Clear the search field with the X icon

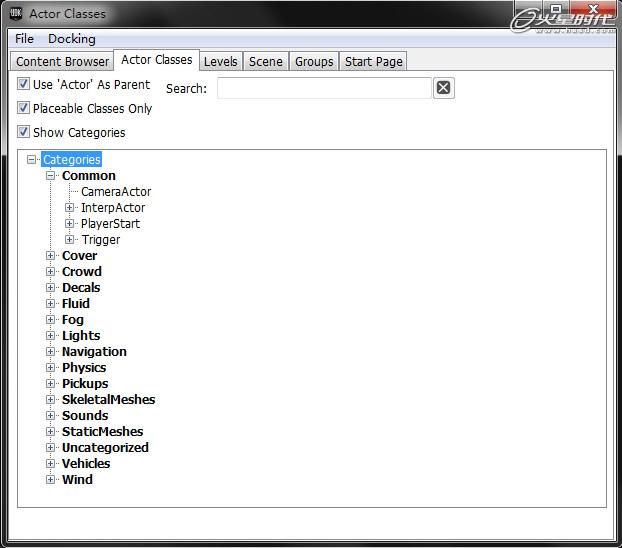point(443,88)
